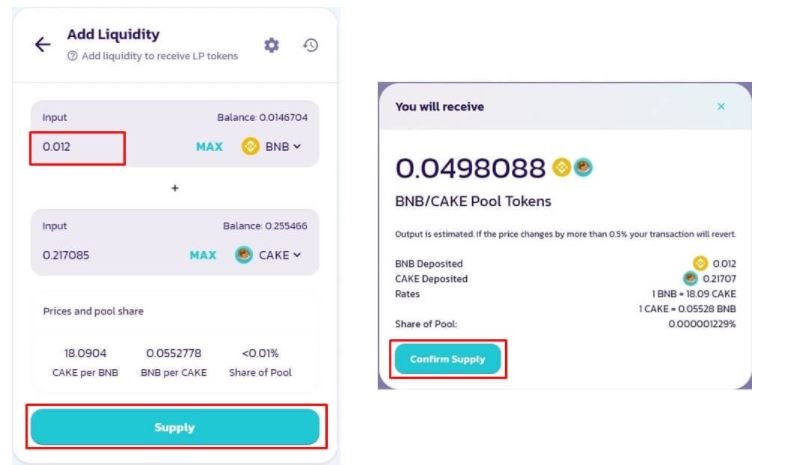Click MAX for the BNB input
The height and width of the screenshot is (465, 789).
pyautogui.click(x=209, y=147)
